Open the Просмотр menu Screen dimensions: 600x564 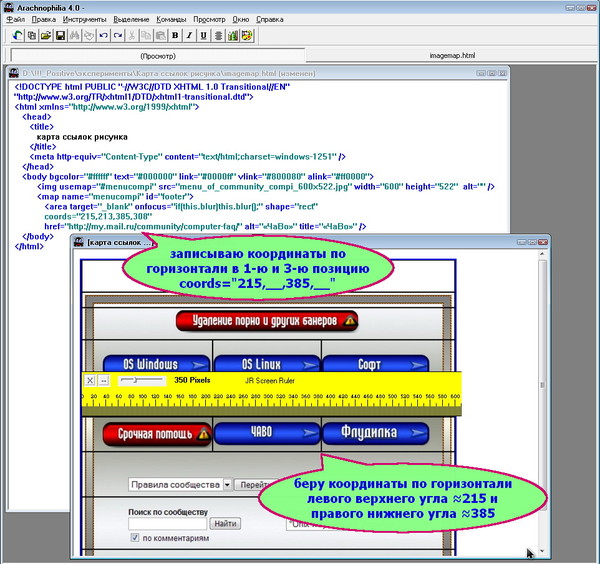(x=209, y=20)
